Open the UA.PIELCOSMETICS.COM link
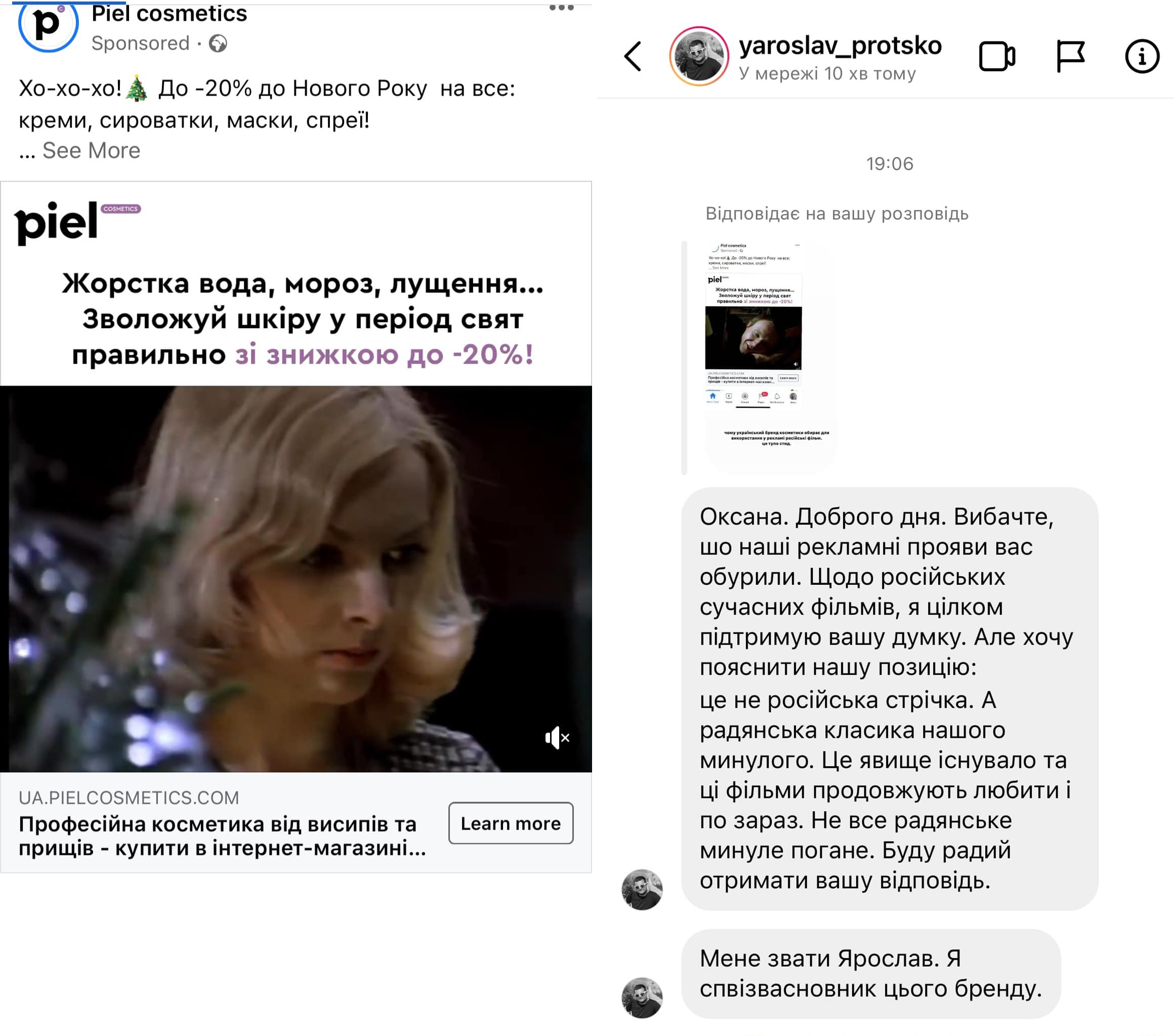The height and width of the screenshot is (1036, 1174). pyautogui.click(x=129, y=798)
